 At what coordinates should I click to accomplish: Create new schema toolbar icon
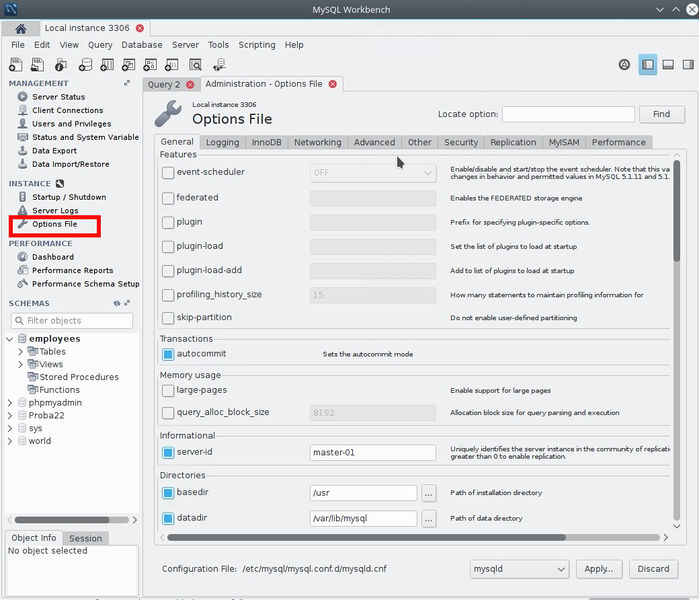click(x=85, y=65)
